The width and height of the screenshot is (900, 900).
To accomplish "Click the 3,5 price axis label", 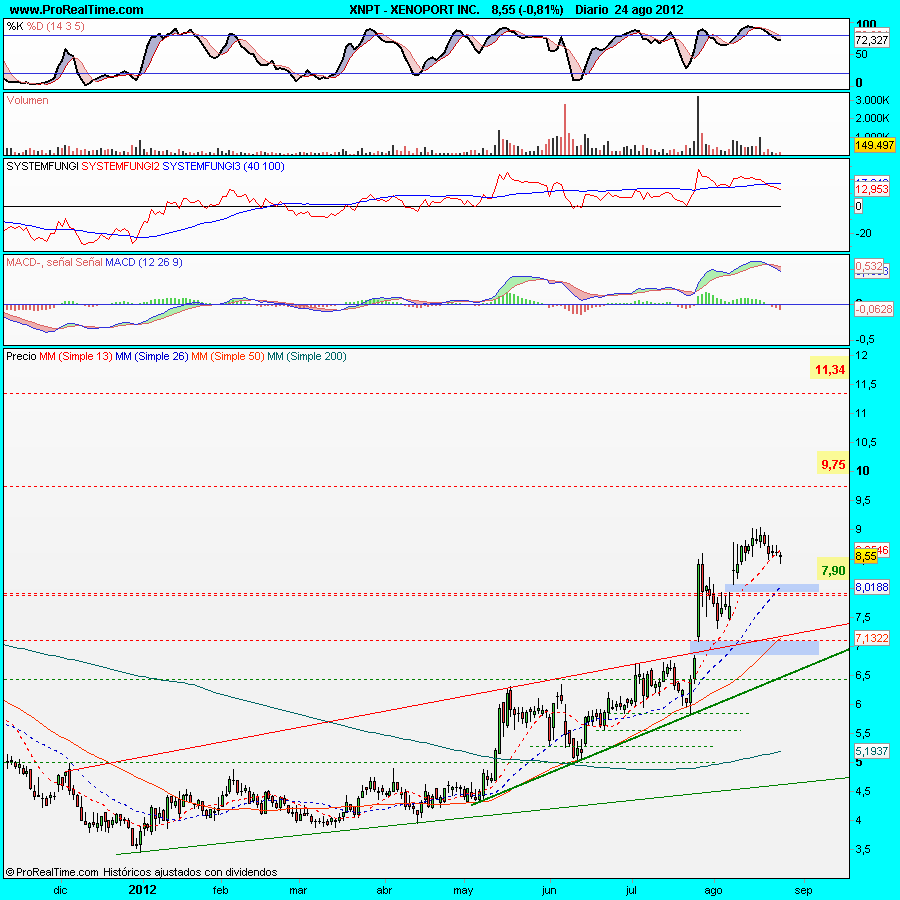I will pos(863,849).
